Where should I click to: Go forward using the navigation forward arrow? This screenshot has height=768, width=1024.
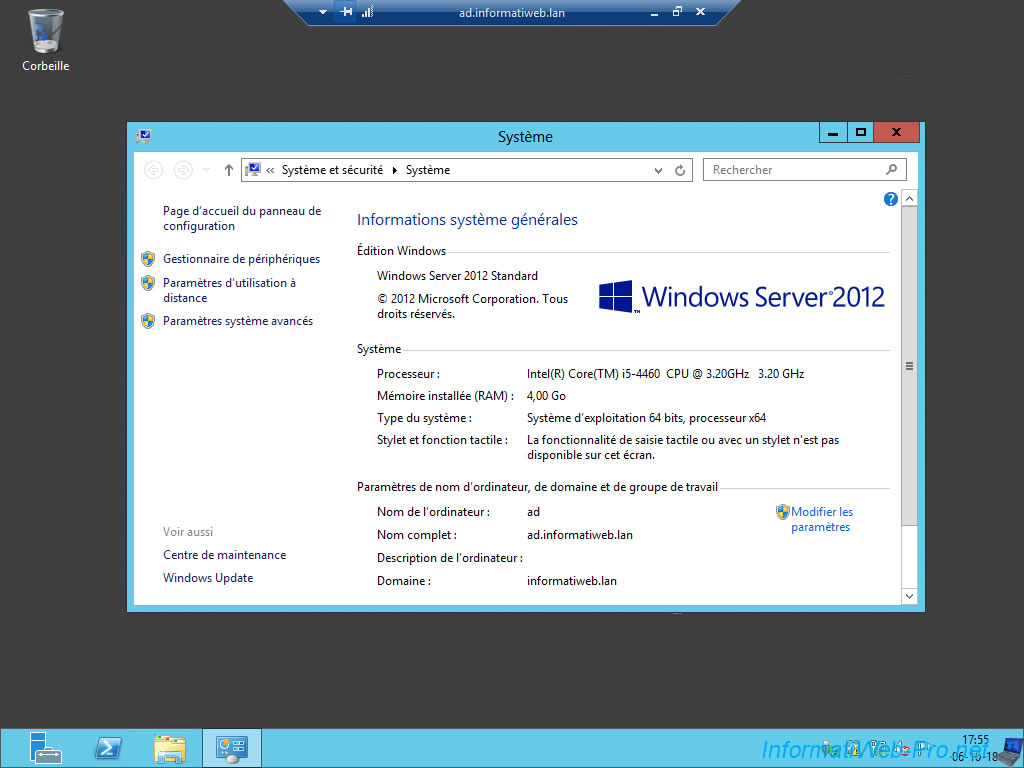[x=183, y=170]
